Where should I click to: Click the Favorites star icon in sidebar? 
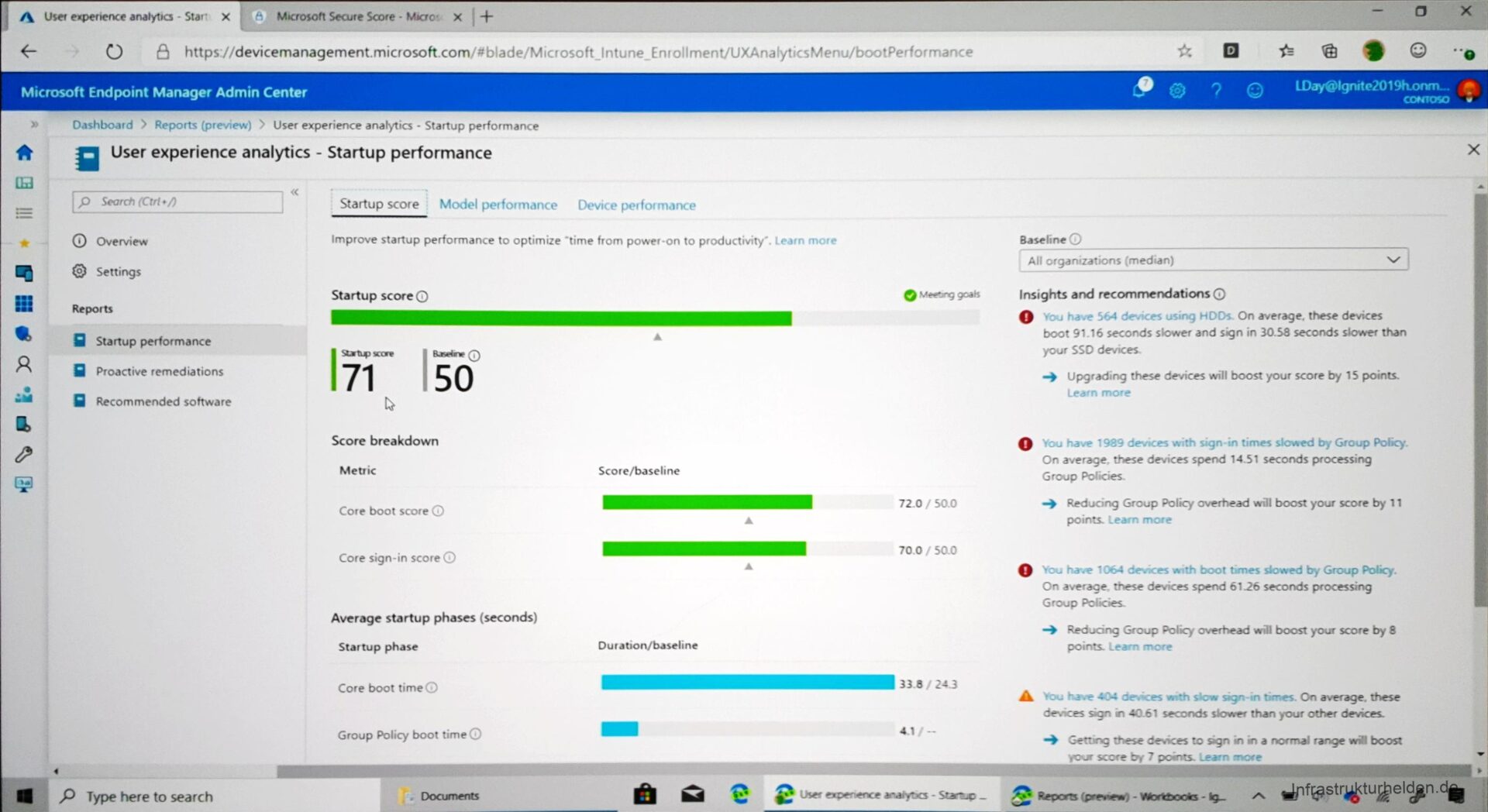point(24,243)
